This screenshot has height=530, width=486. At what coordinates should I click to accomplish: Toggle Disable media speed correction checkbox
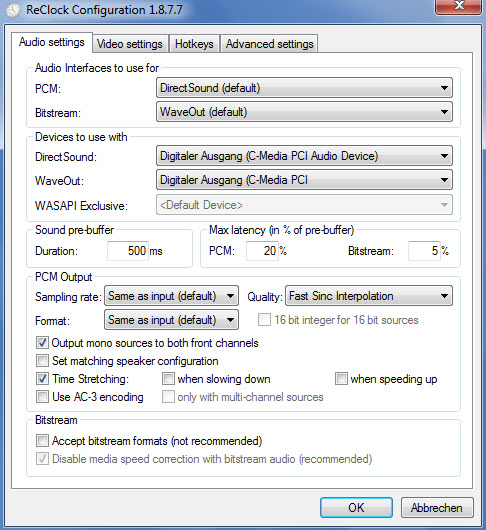click(x=42, y=459)
